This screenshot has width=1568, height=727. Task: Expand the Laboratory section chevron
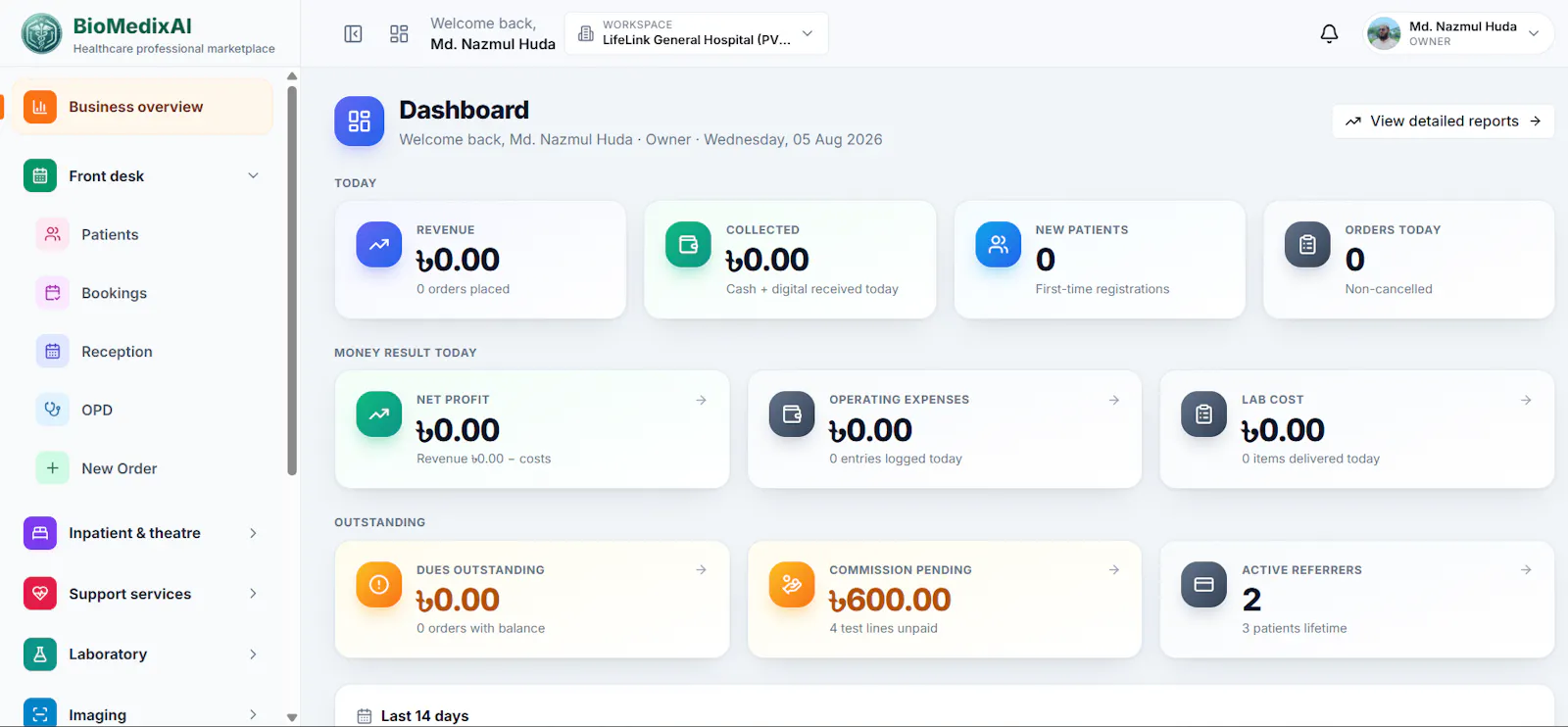(253, 654)
